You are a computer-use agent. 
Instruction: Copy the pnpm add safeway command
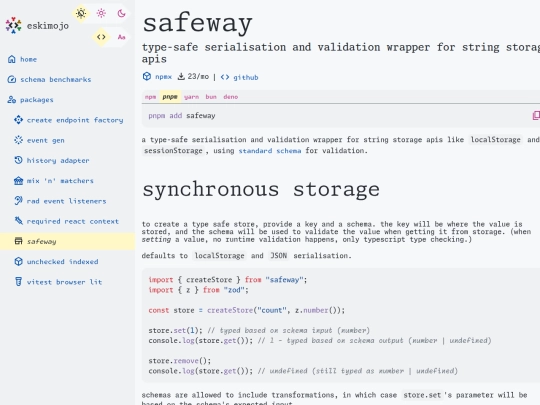pos(536,115)
